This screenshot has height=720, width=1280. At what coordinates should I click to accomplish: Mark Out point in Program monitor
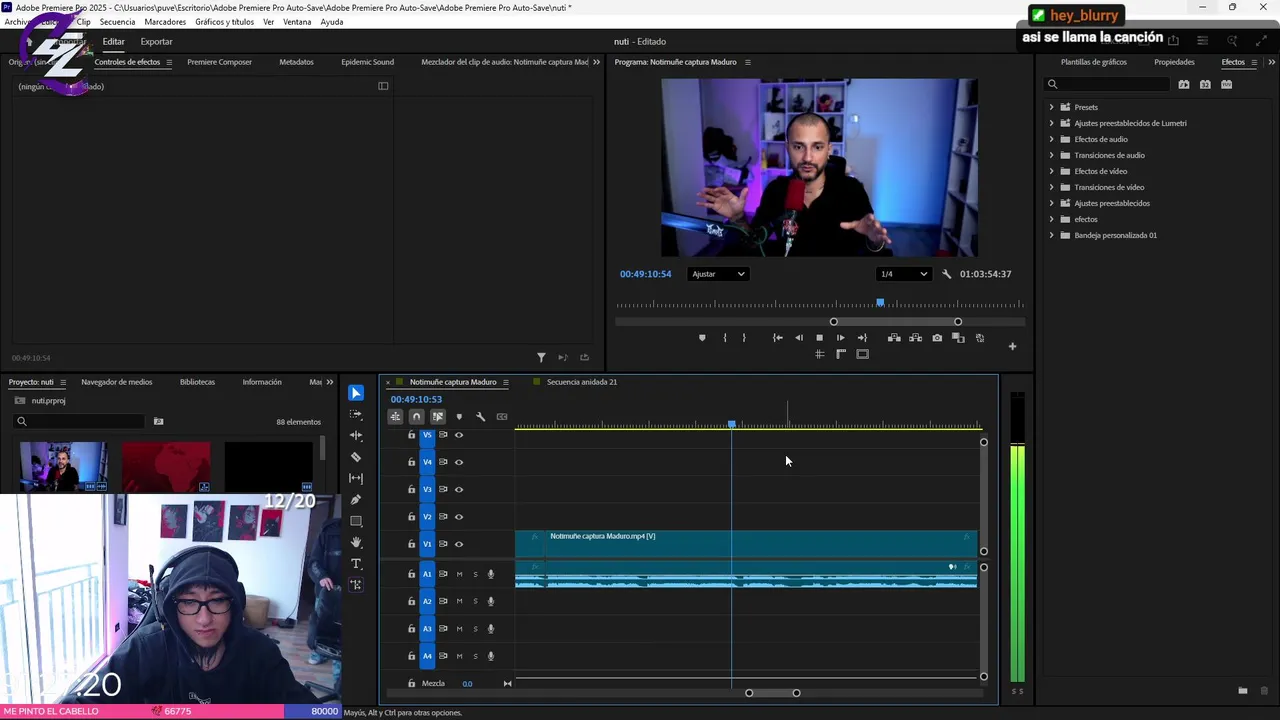coord(744,338)
